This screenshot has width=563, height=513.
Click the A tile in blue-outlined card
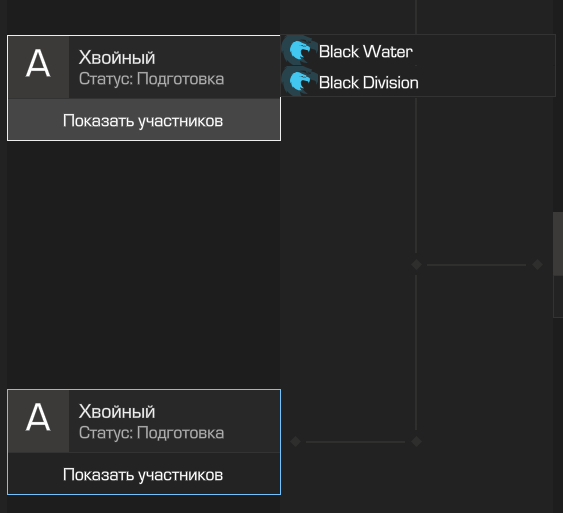(38, 421)
